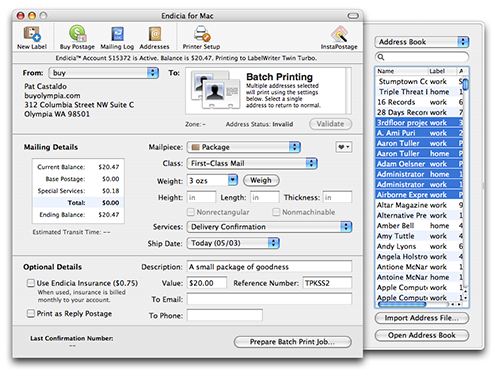Select the Andy Lyons row
This screenshot has height=373, width=500.
[x=419, y=246]
